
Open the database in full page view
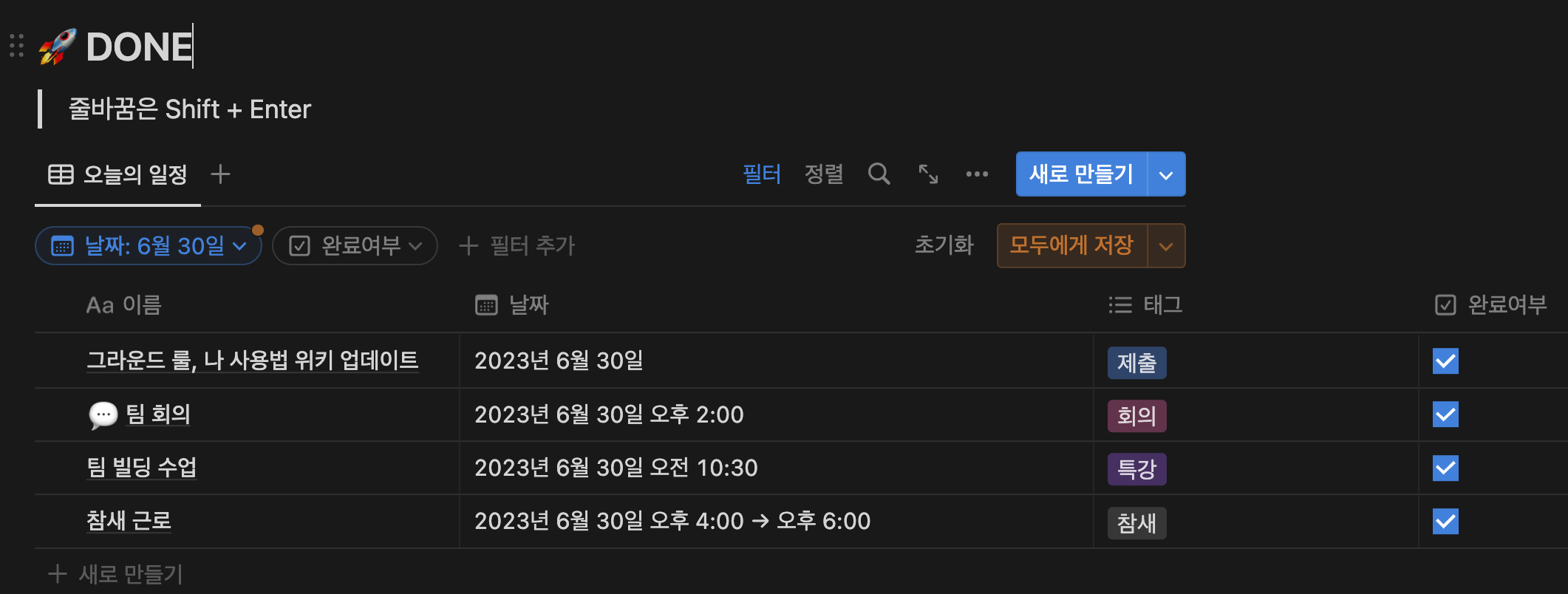click(x=928, y=174)
